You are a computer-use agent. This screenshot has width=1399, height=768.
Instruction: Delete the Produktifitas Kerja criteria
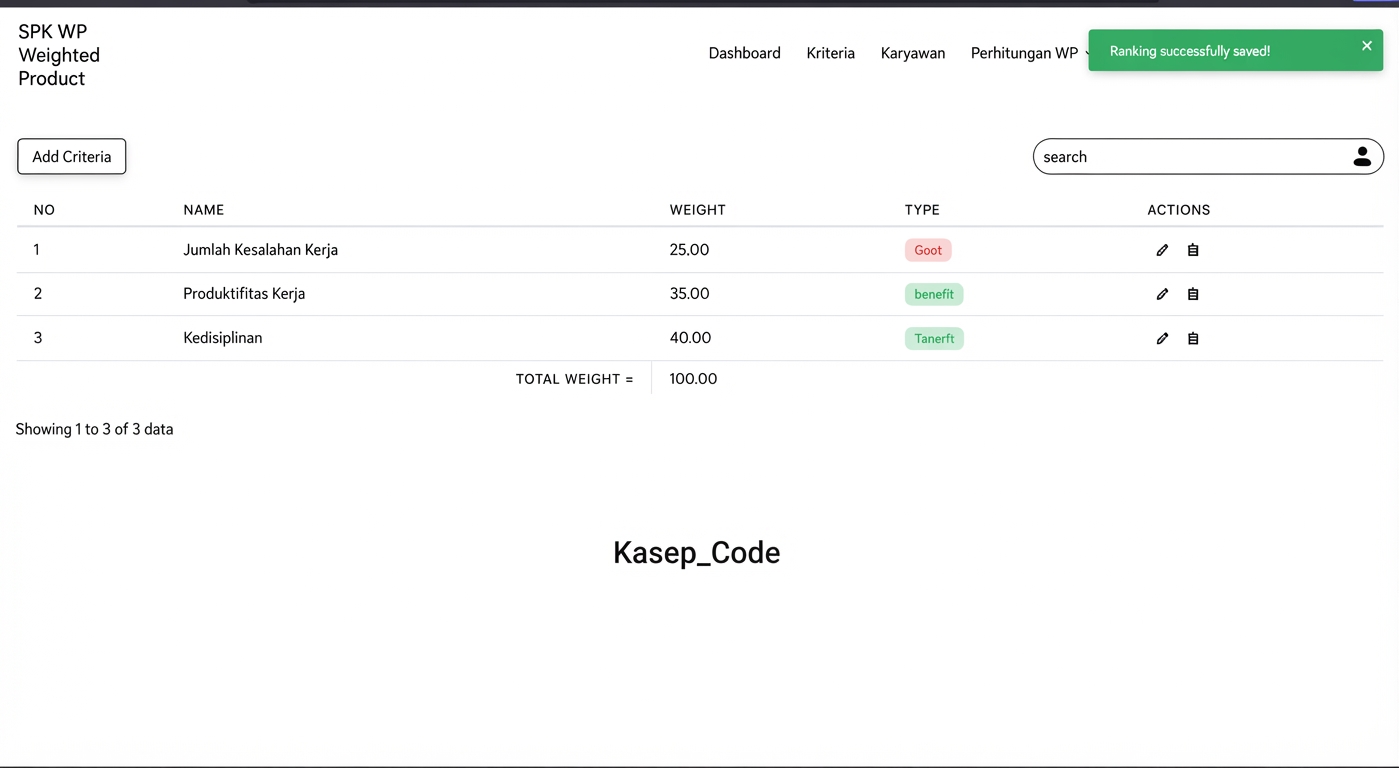coord(1193,294)
